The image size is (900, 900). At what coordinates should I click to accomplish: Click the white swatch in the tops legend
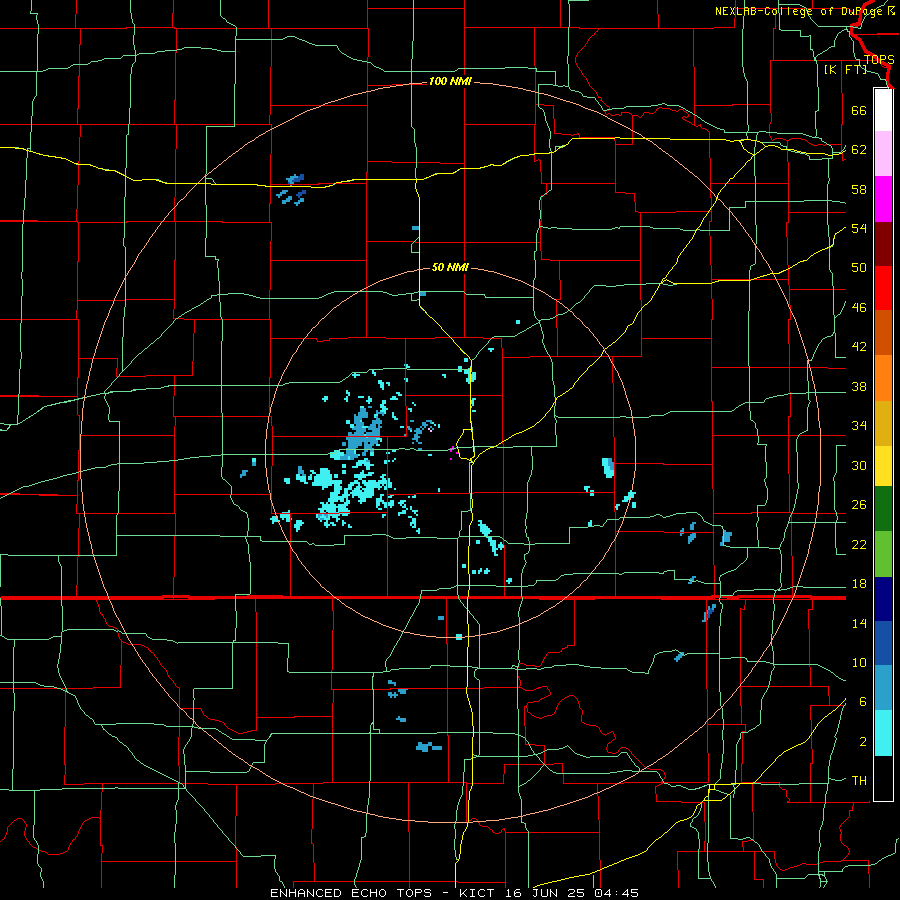(883, 110)
